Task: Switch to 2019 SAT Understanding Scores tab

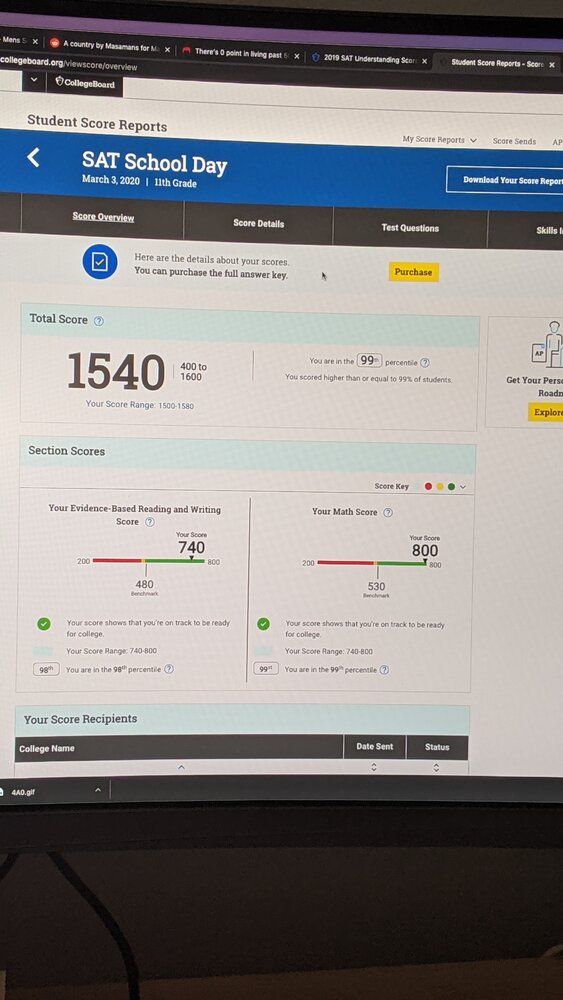Action: (369, 59)
